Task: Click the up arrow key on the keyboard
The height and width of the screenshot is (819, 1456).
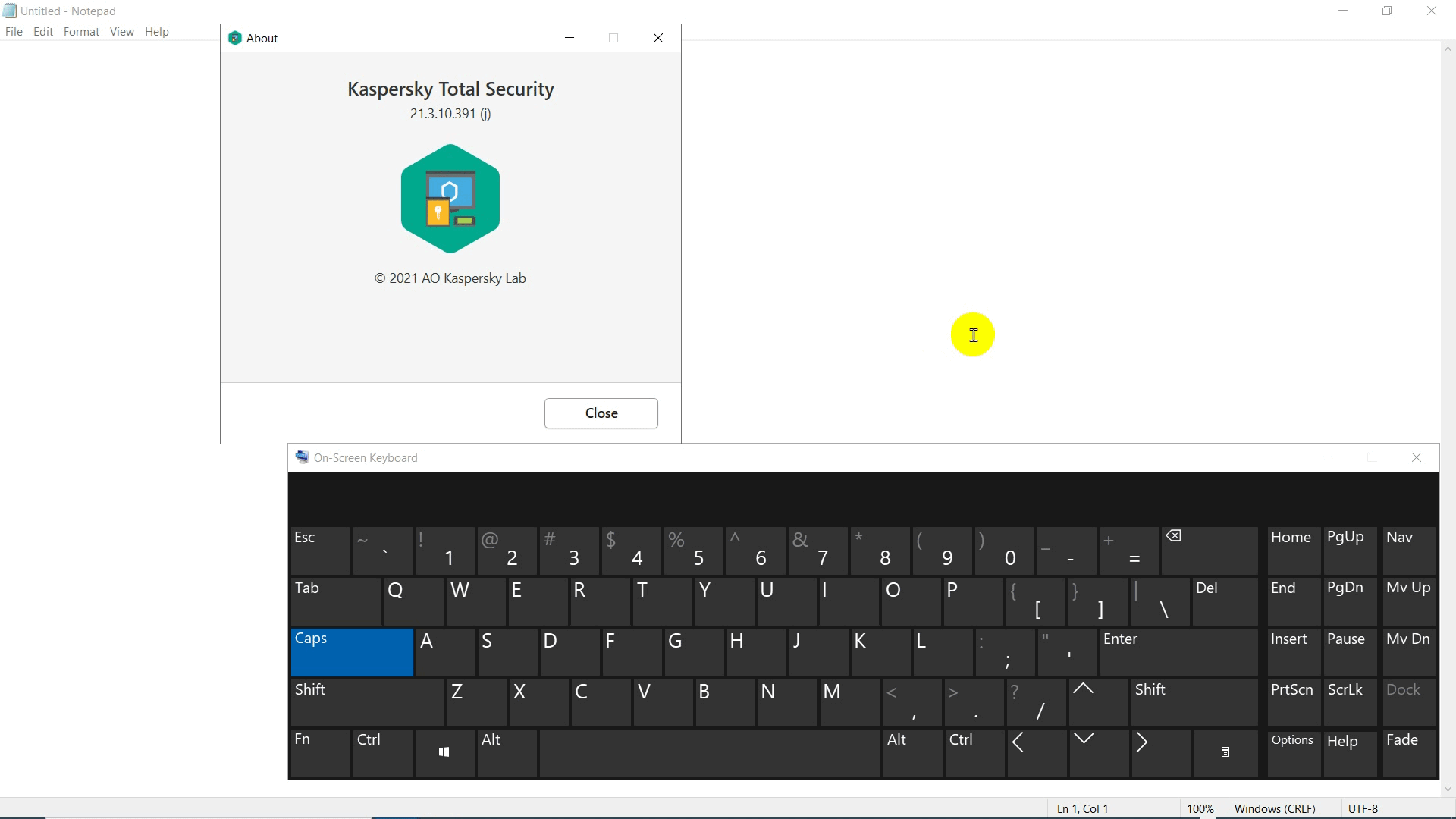Action: 1098,702
